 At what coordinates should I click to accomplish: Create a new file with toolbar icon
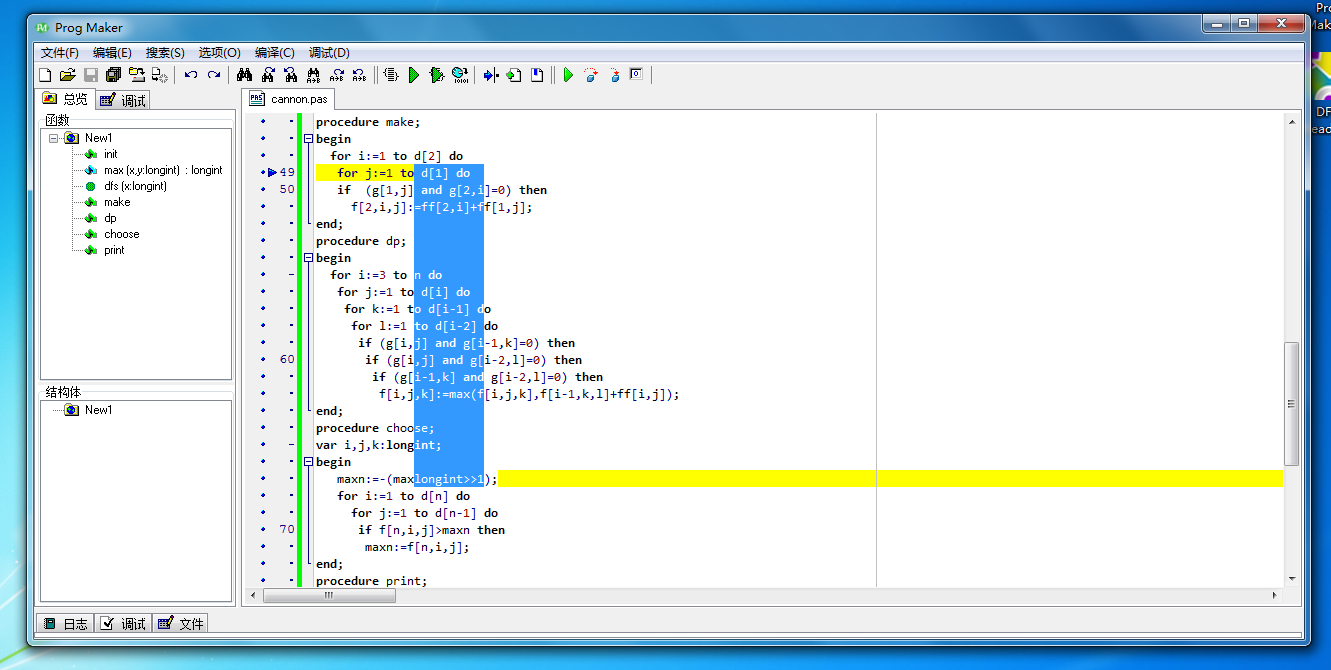(45, 75)
